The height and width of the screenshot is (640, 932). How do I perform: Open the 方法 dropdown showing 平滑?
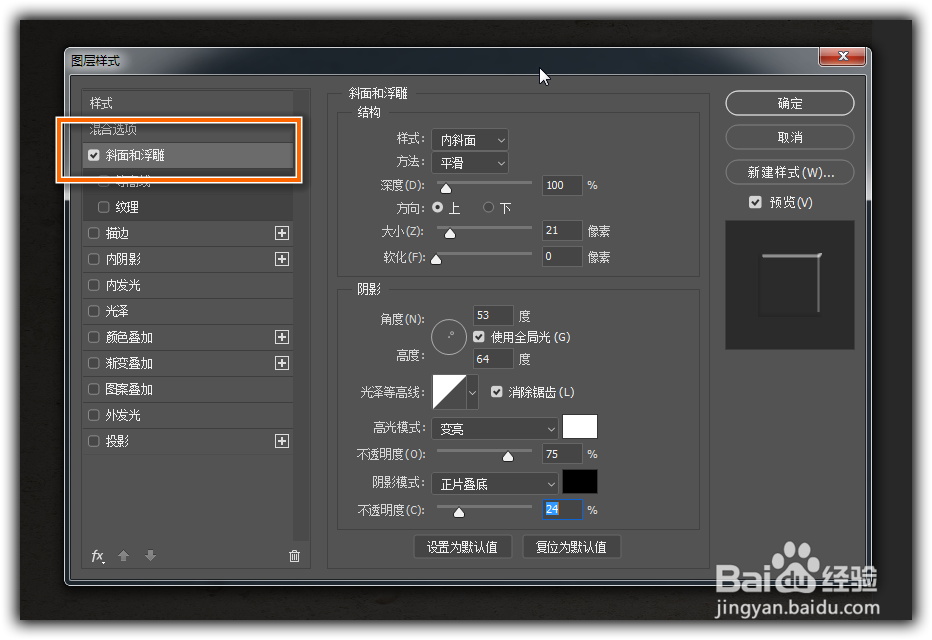pos(470,163)
